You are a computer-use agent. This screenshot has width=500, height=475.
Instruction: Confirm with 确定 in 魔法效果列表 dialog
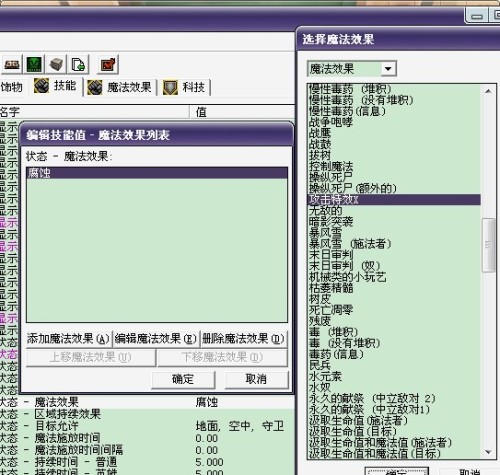coord(183,379)
